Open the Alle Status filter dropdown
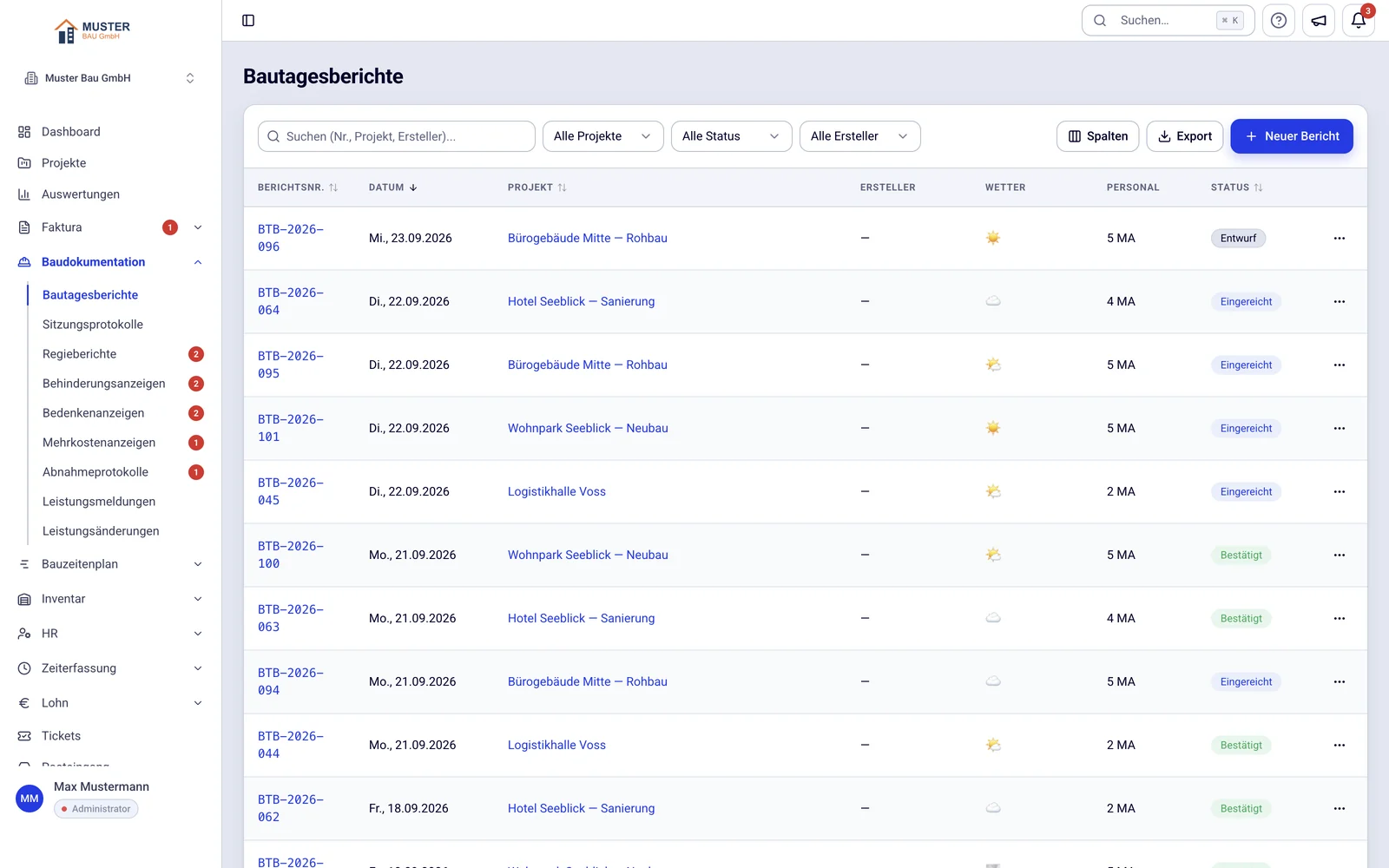The height and width of the screenshot is (868, 1389). click(732, 136)
